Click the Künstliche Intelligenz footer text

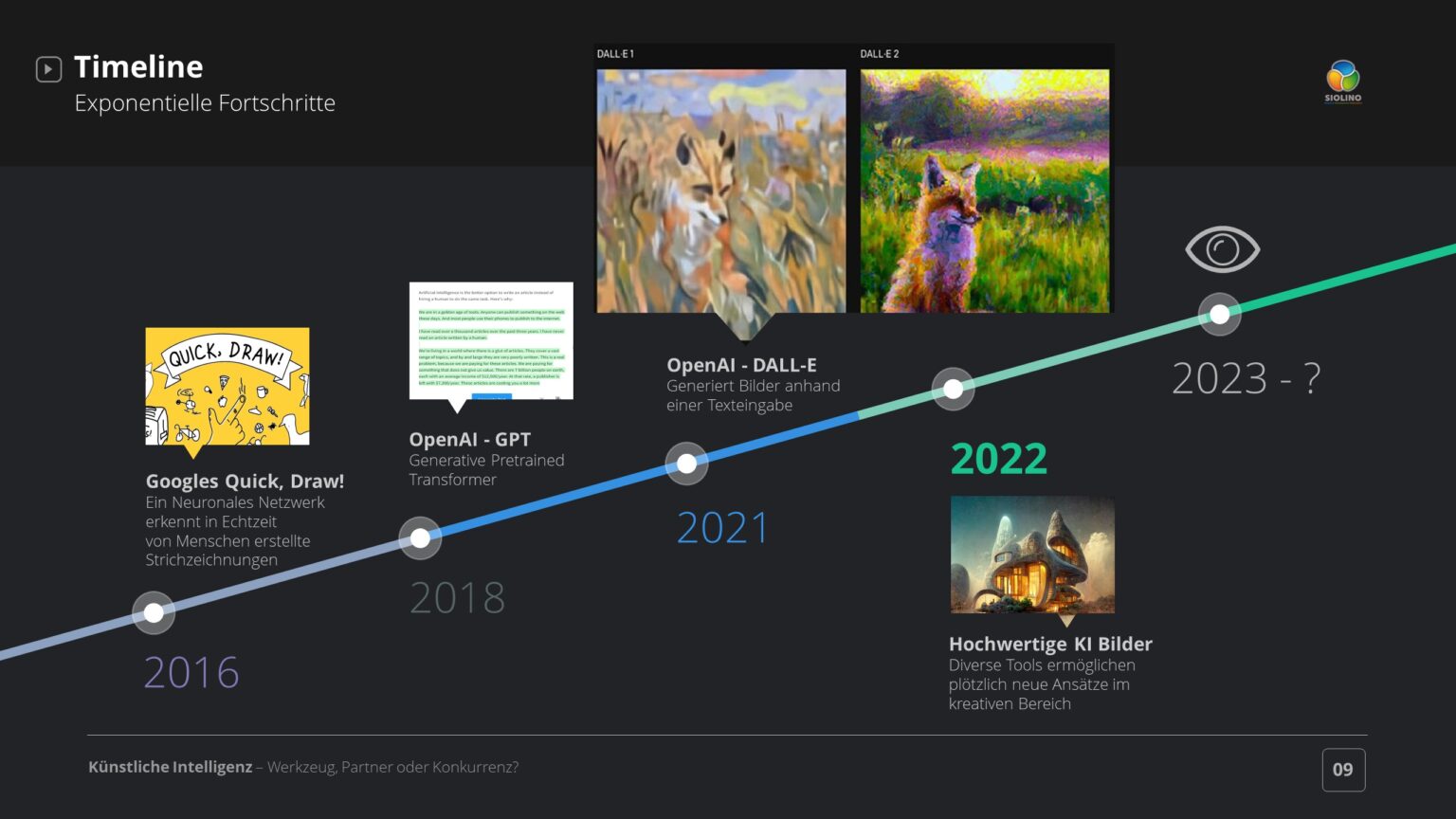tap(171, 767)
